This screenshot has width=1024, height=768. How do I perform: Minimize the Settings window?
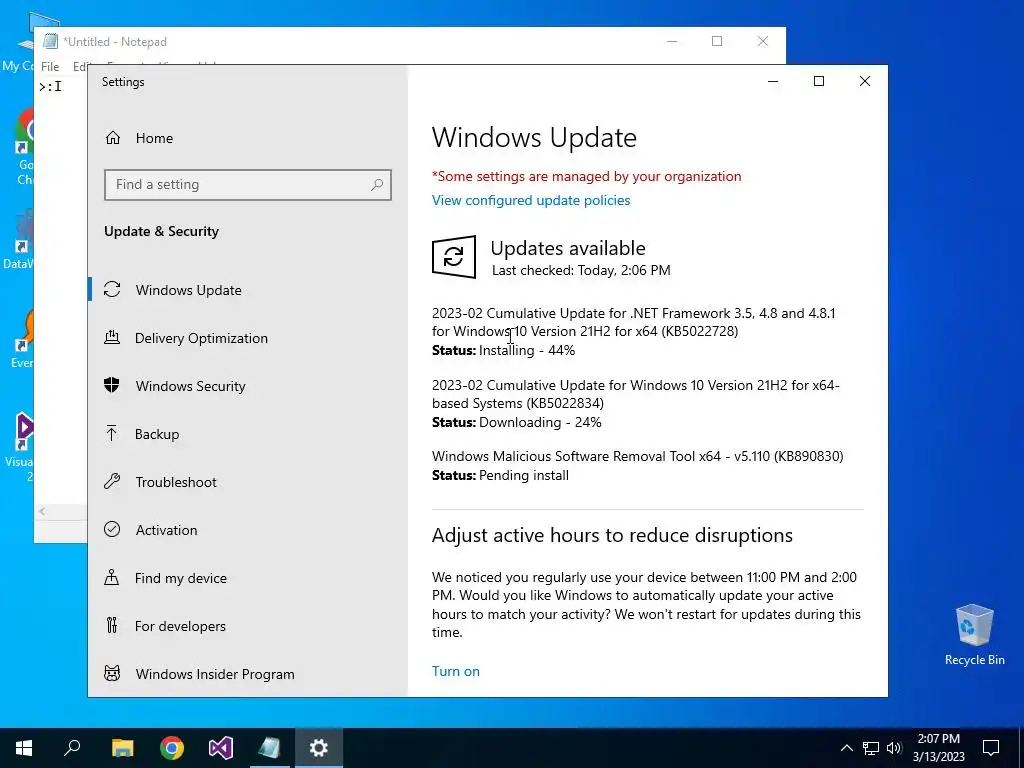[x=773, y=81]
